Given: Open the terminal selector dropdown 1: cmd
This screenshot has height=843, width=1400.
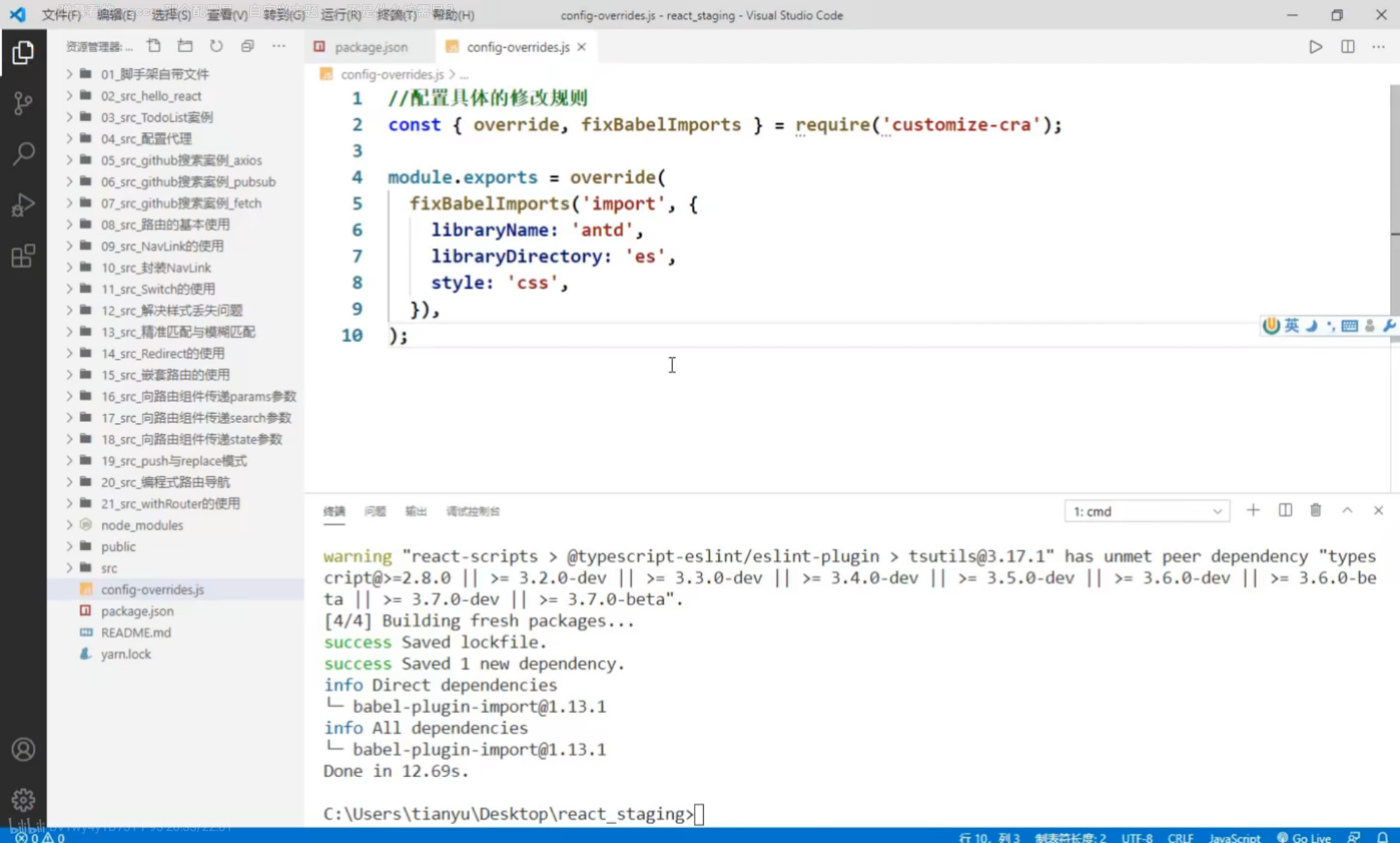Looking at the screenshot, I should point(1146,511).
